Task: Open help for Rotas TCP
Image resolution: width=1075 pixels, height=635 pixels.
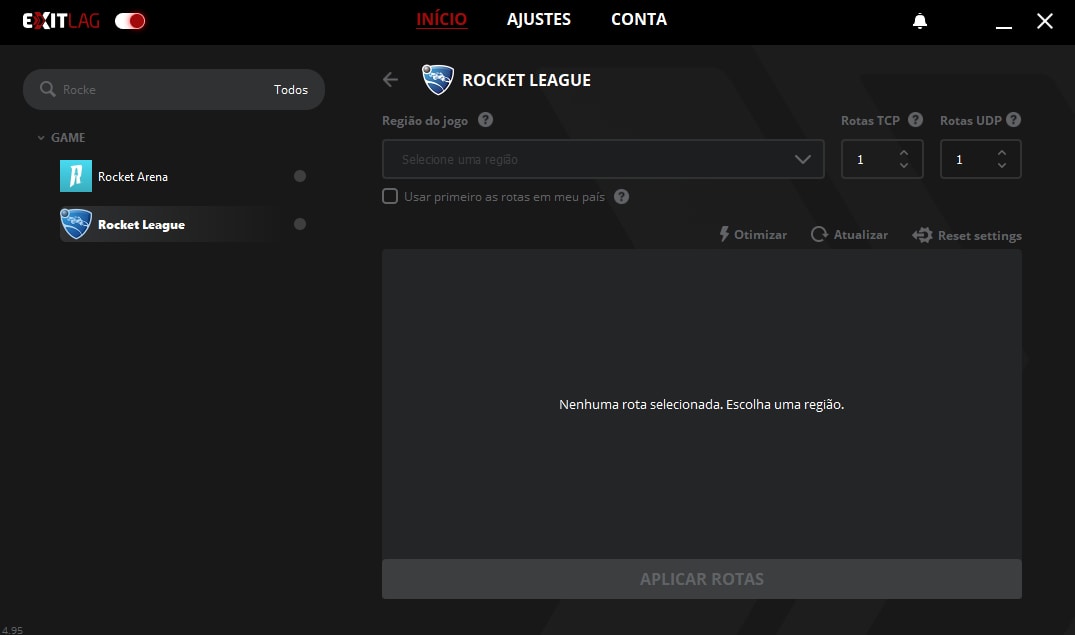Action: pyautogui.click(x=915, y=120)
